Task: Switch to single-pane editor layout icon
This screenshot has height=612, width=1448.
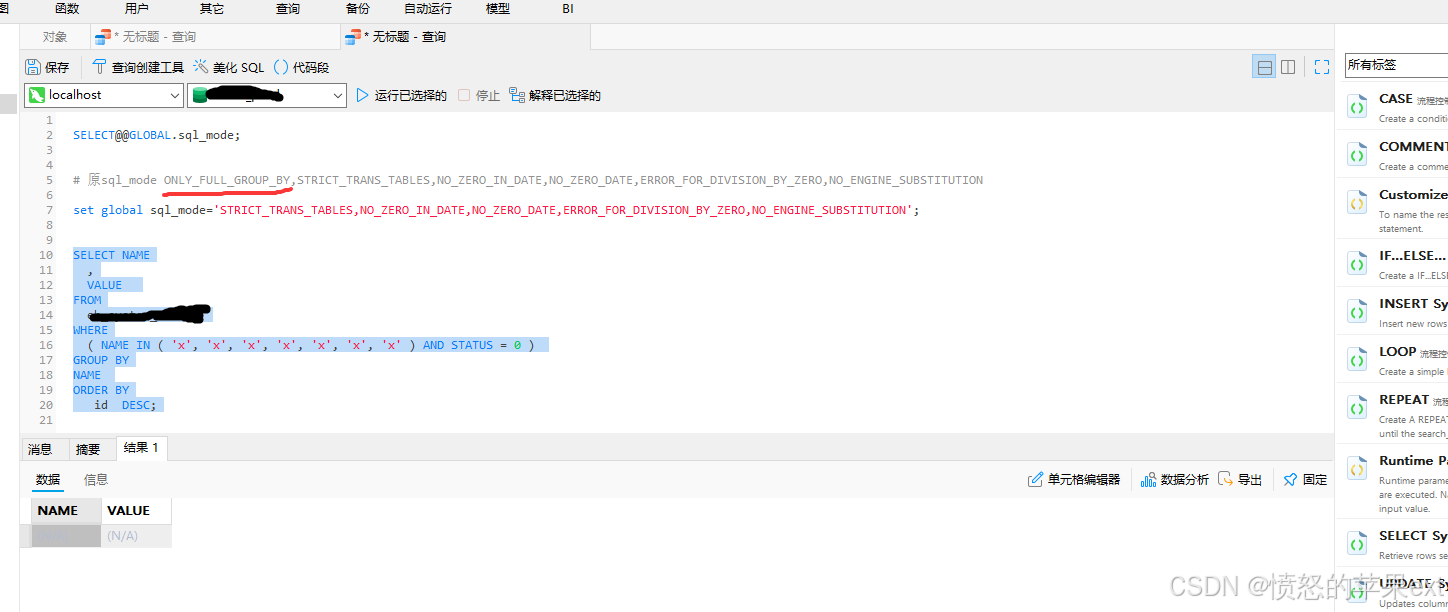Action: click(x=1265, y=67)
